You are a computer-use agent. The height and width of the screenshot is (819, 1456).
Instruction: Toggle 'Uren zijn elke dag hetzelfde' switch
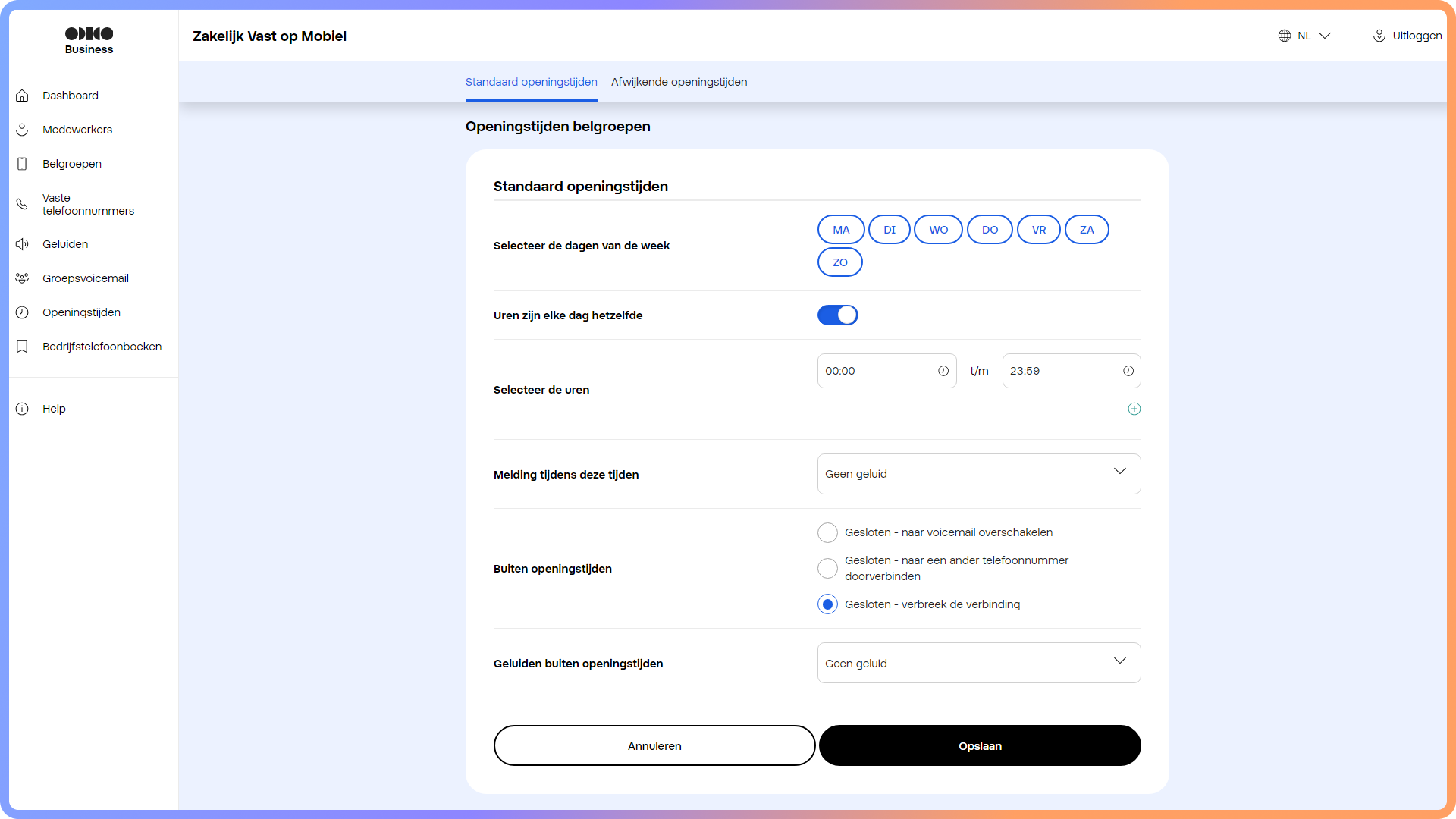837,315
